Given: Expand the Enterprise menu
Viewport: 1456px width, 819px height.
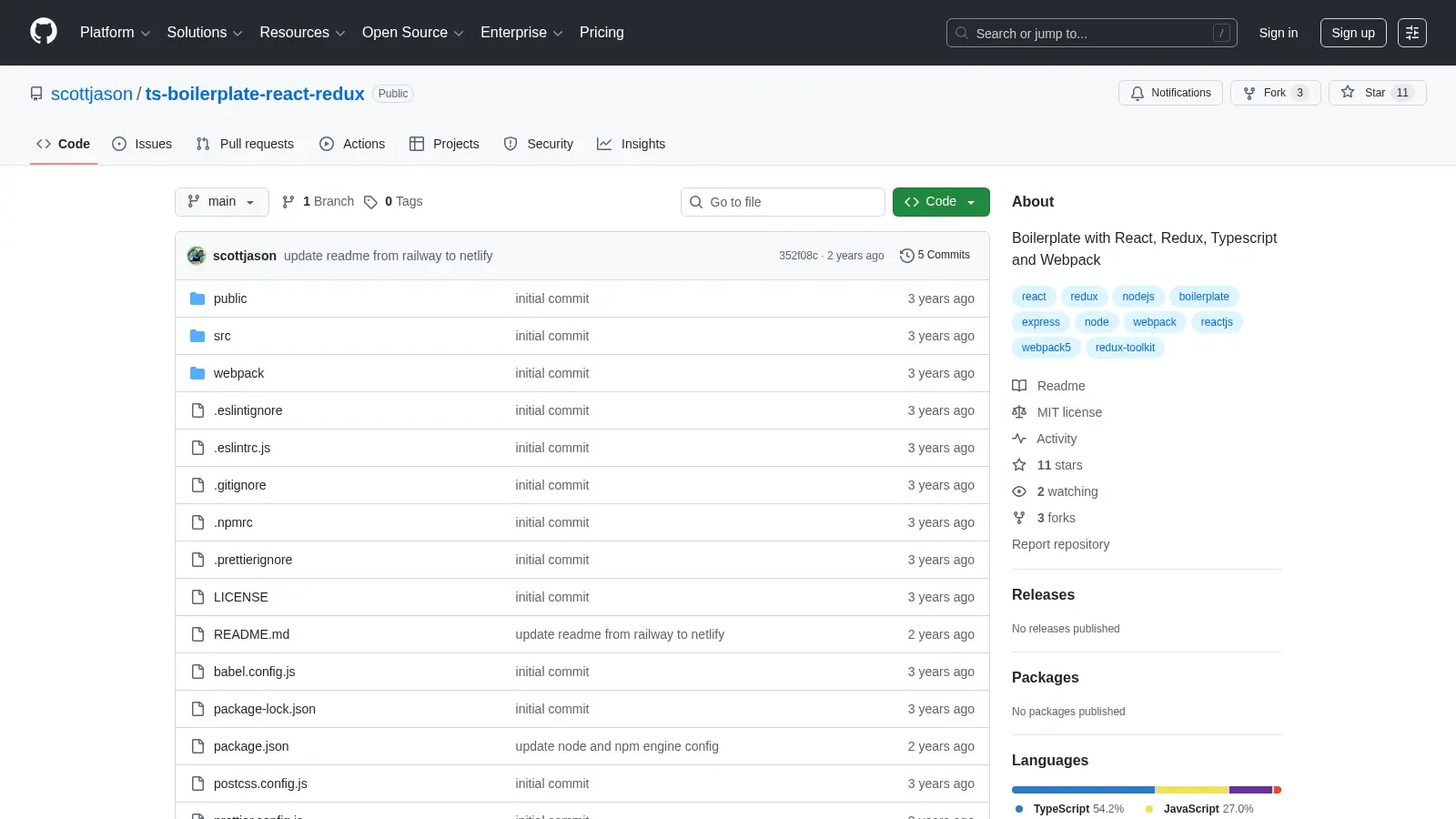Looking at the screenshot, I should click(521, 33).
